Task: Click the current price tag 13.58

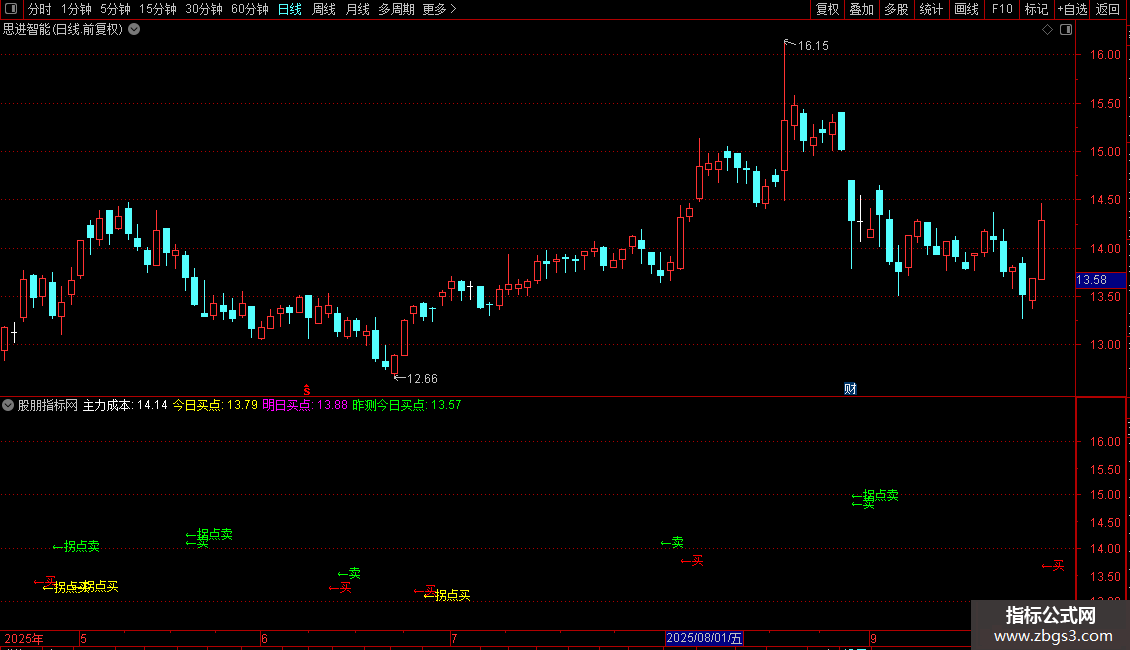Action: click(1100, 280)
